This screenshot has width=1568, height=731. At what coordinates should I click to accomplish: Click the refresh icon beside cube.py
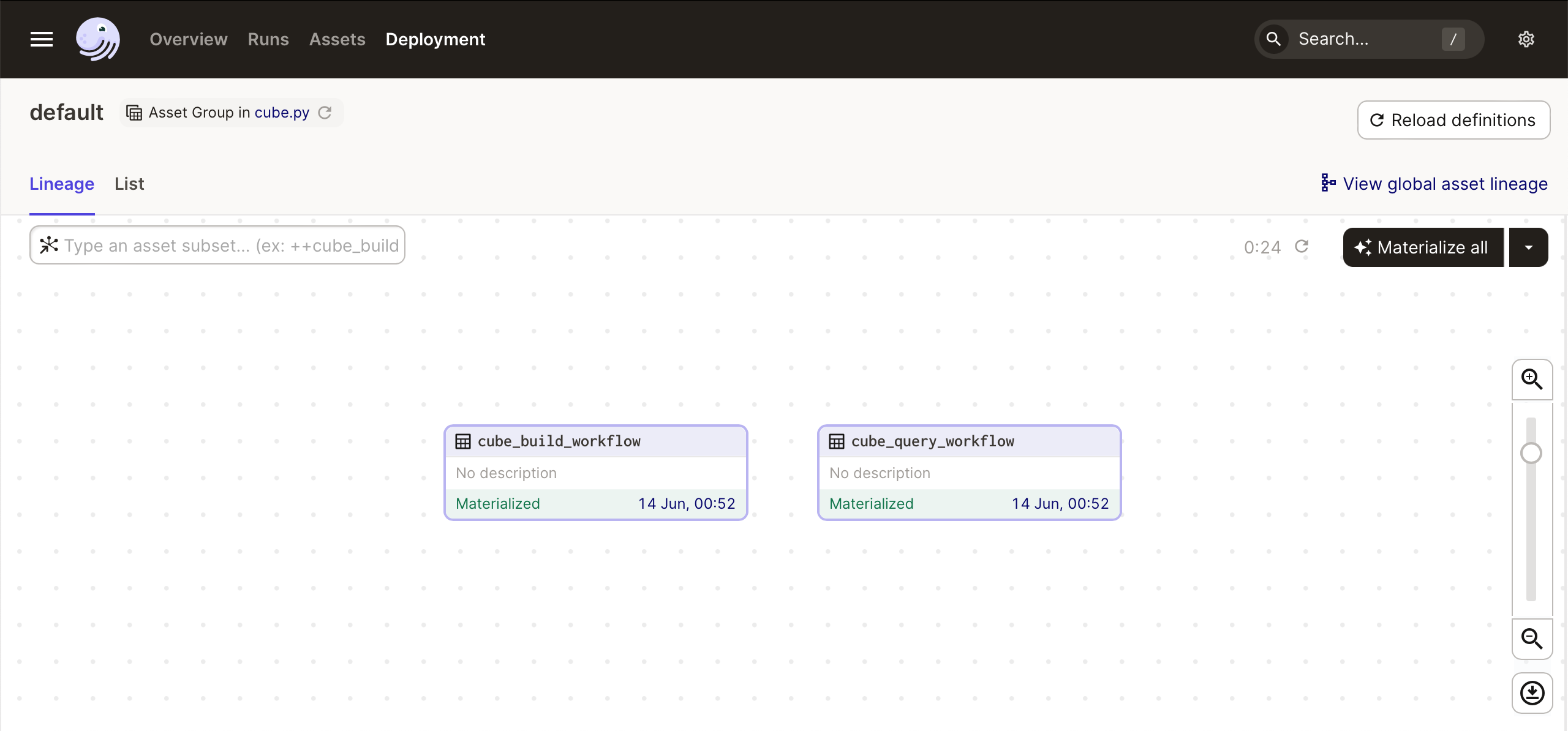click(x=325, y=113)
